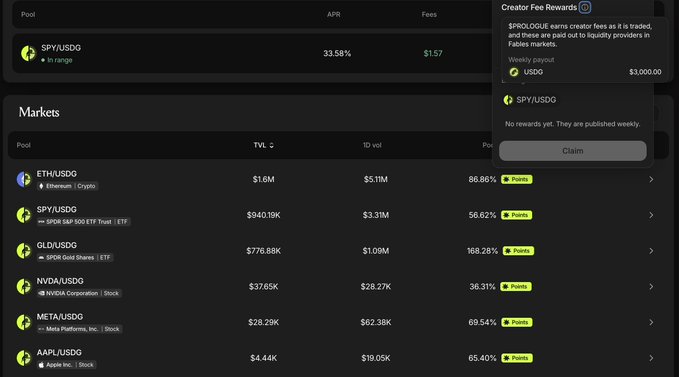This screenshot has width=679, height=377.
Task: Select the NVDA/USDG pool name
Action: pyautogui.click(x=60, y=281)
